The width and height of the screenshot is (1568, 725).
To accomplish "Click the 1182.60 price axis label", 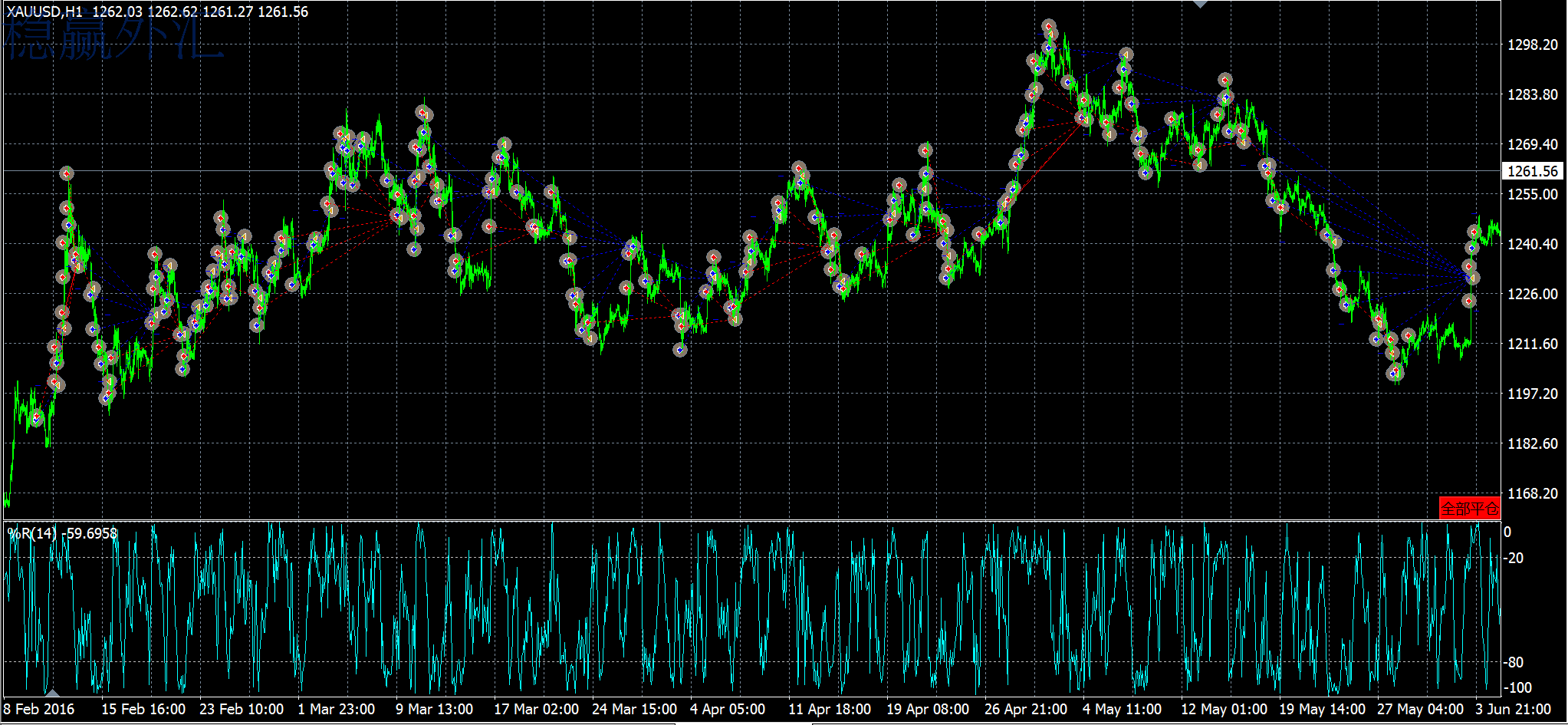I will click(x=1533, y=443).
